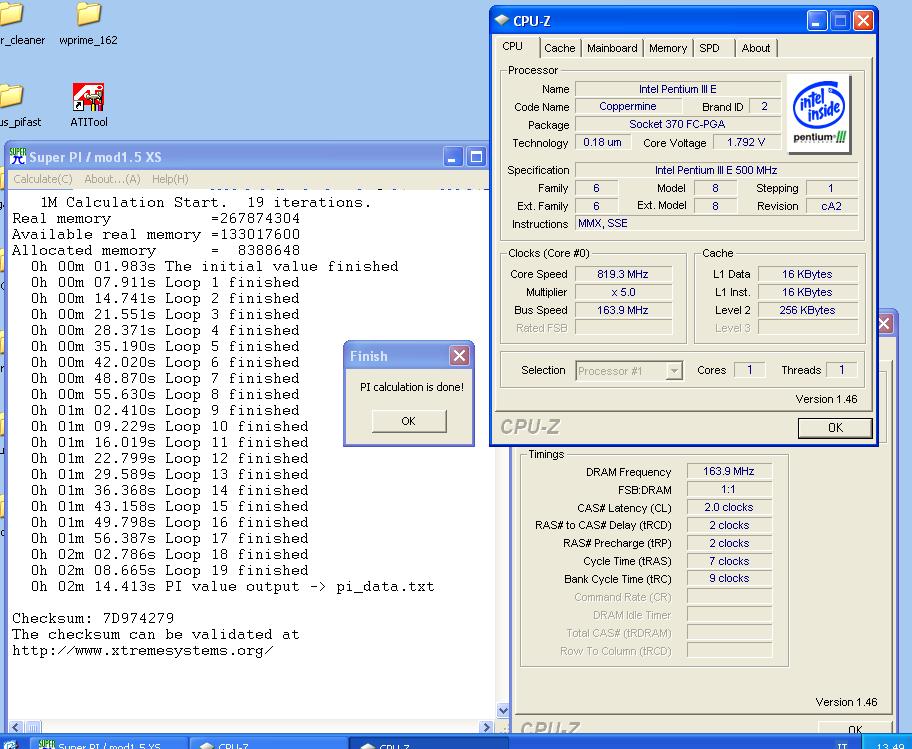Click the Super PI horizontal scrollbar left arrow
The height and width of the screenshot is (749, 912).
coord(16,727)
